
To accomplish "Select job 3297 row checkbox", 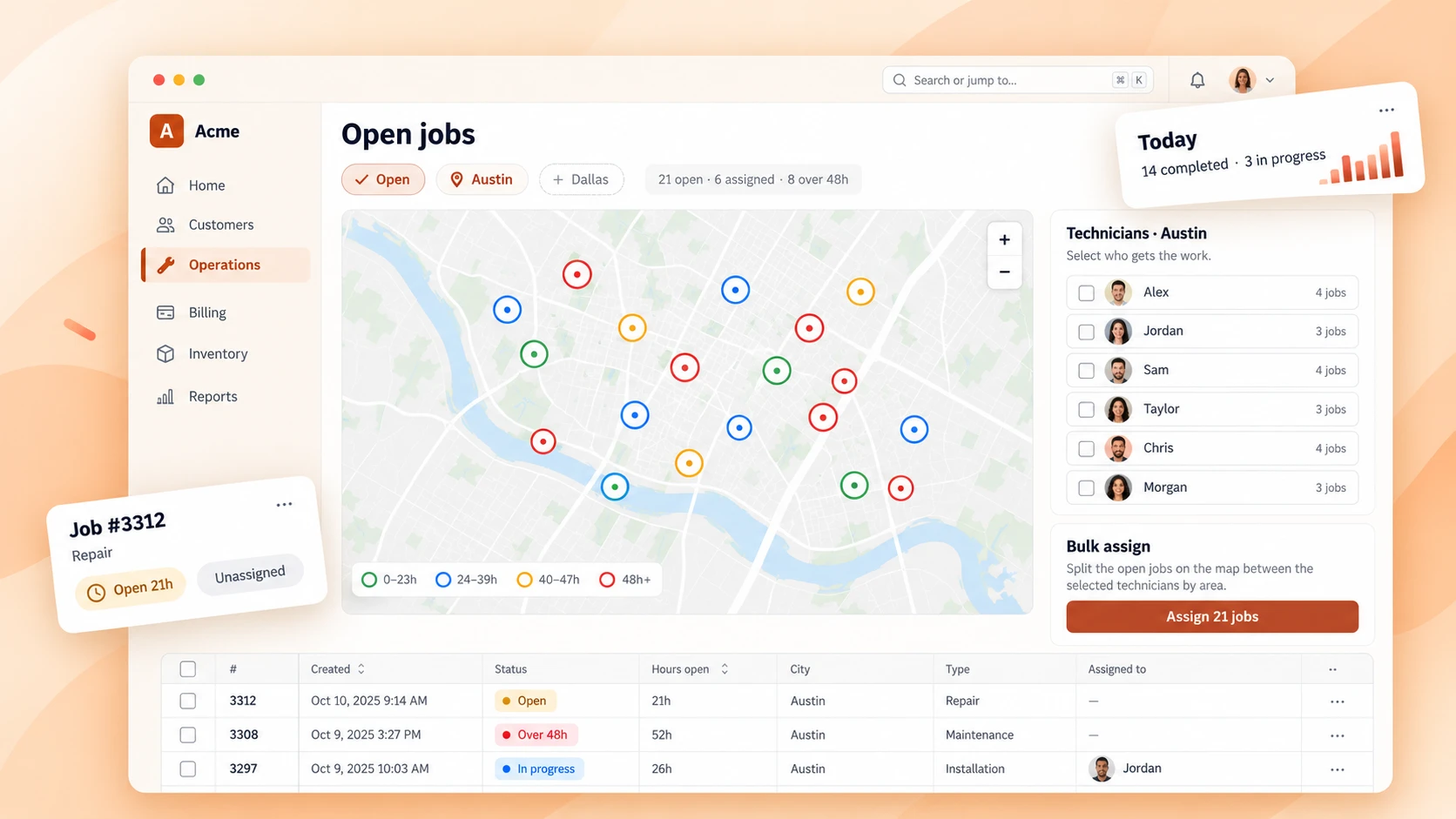I will point(187,769).
